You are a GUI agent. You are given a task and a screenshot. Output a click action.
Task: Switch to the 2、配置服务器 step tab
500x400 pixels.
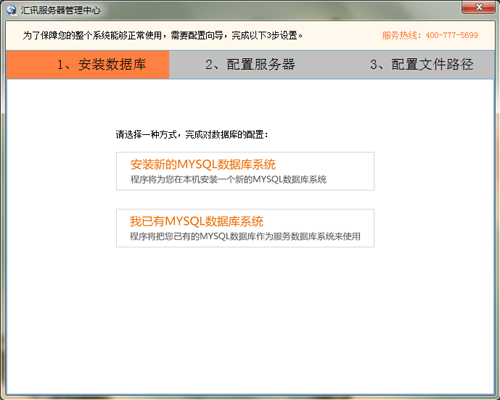[250, 65]
